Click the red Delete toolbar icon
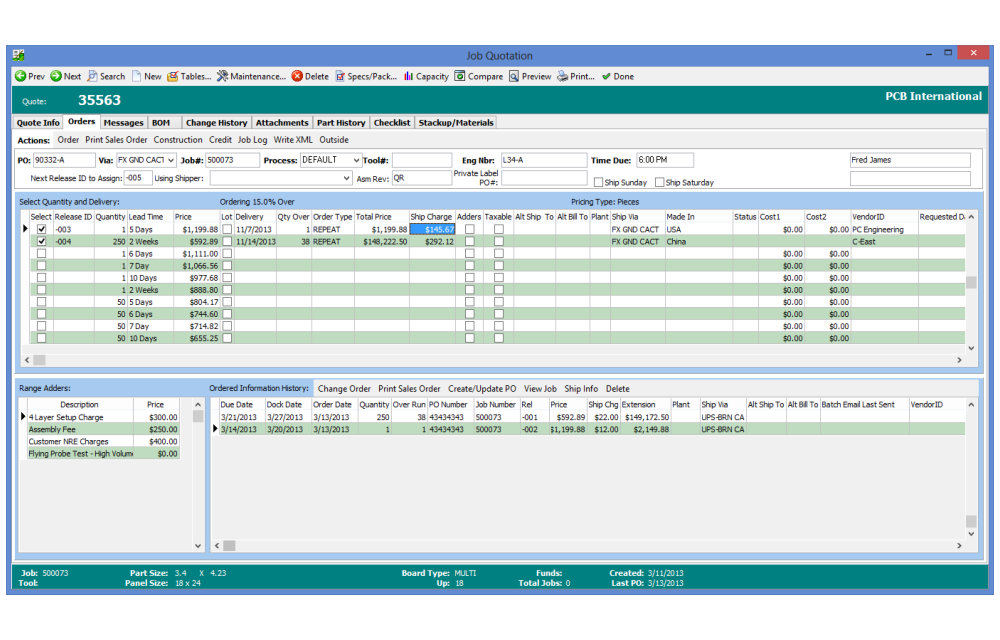The width and height of the screenshot is (1000, 640). 297,76
